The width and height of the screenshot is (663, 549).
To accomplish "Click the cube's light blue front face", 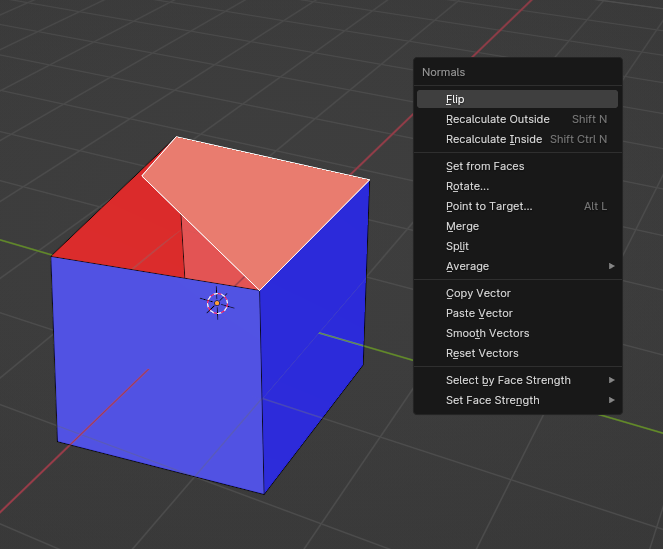I will [159, 374].
